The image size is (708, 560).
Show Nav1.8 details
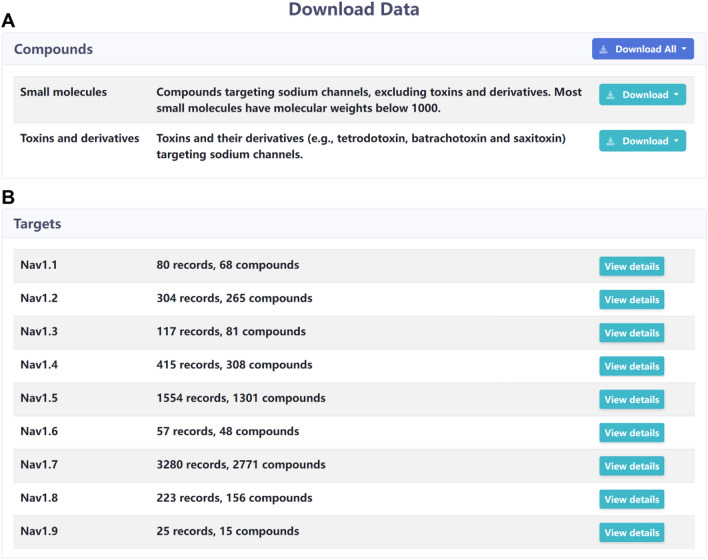click(x=631, y=498)
